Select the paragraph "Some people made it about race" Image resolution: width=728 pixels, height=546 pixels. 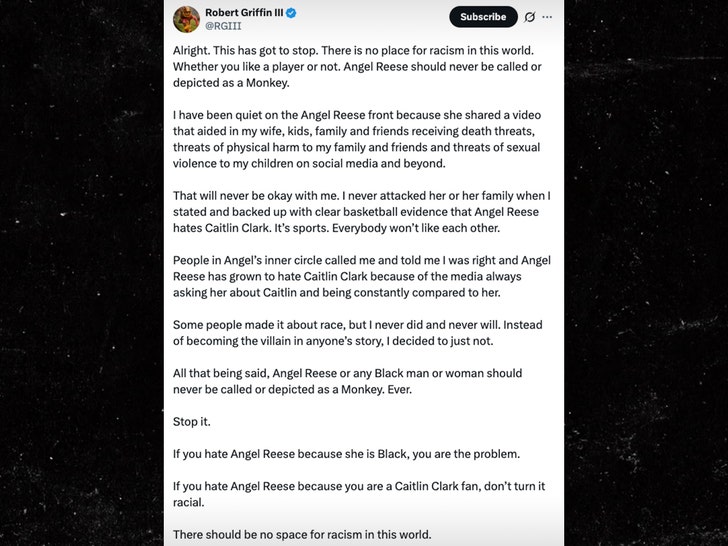[358, 333]
